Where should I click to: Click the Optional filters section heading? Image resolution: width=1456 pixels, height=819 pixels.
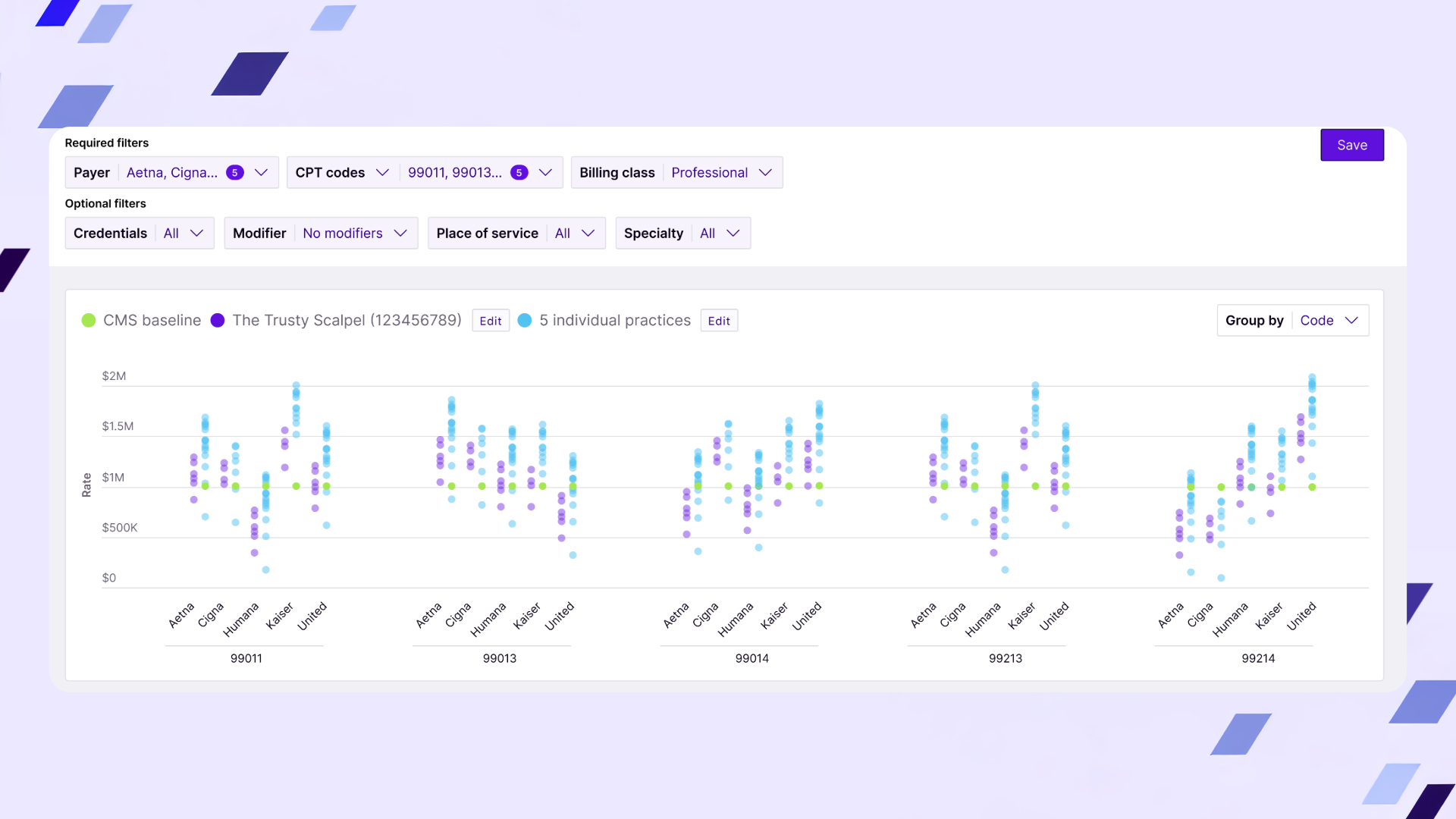[105, 203]
